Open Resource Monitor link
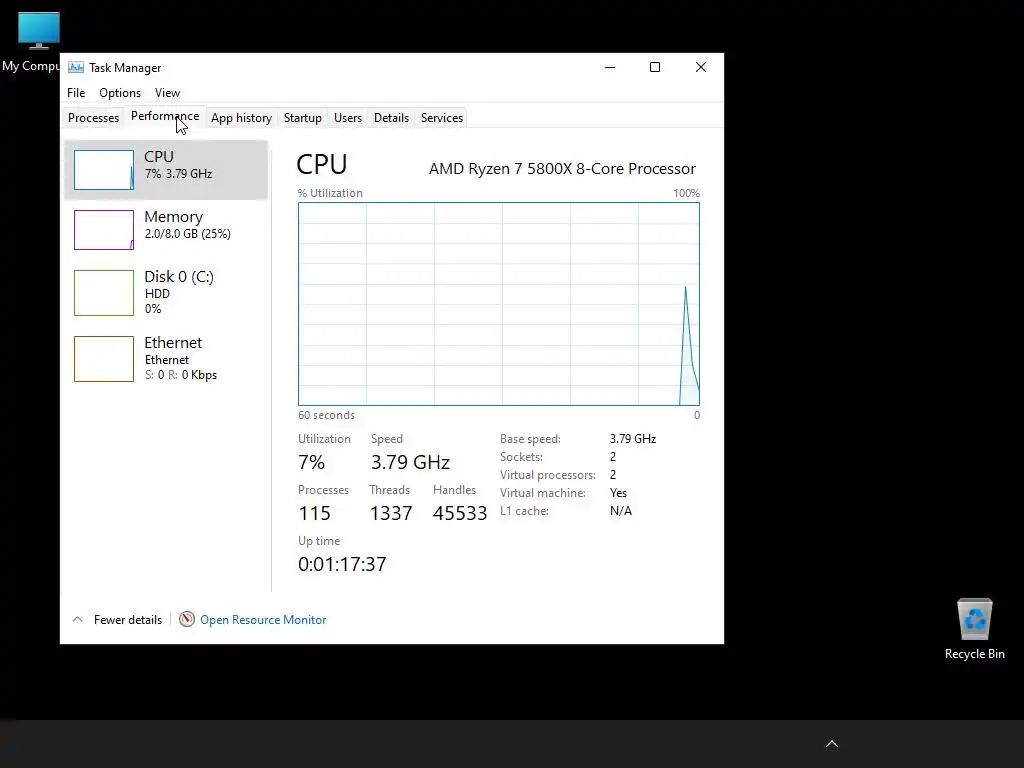 263,620
